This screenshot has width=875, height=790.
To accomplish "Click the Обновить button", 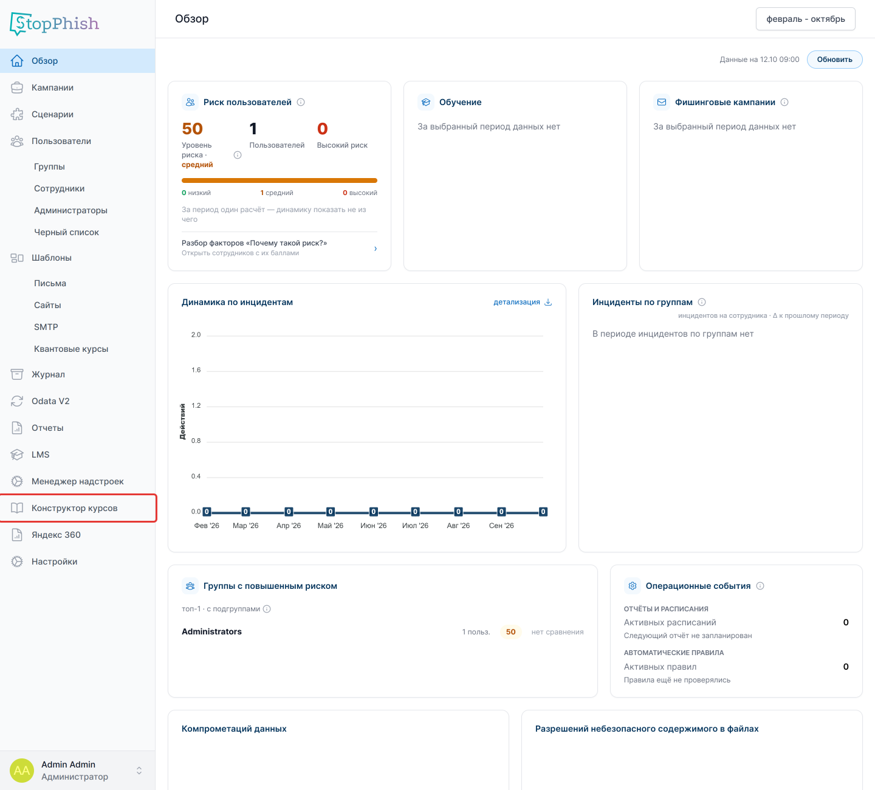I will [x=834, y=60].
